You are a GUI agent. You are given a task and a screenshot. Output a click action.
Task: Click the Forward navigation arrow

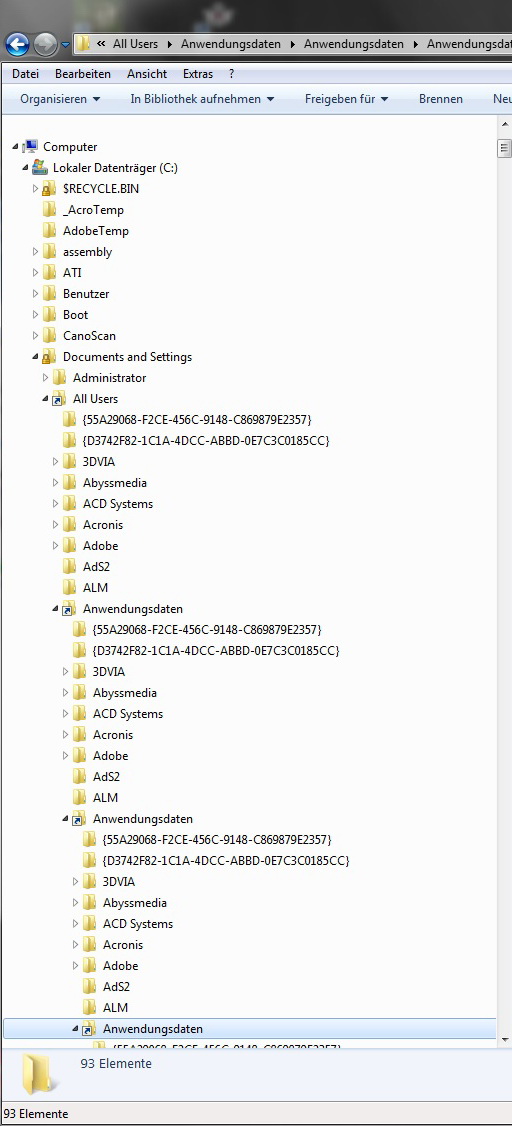click(x=45, y=45)
